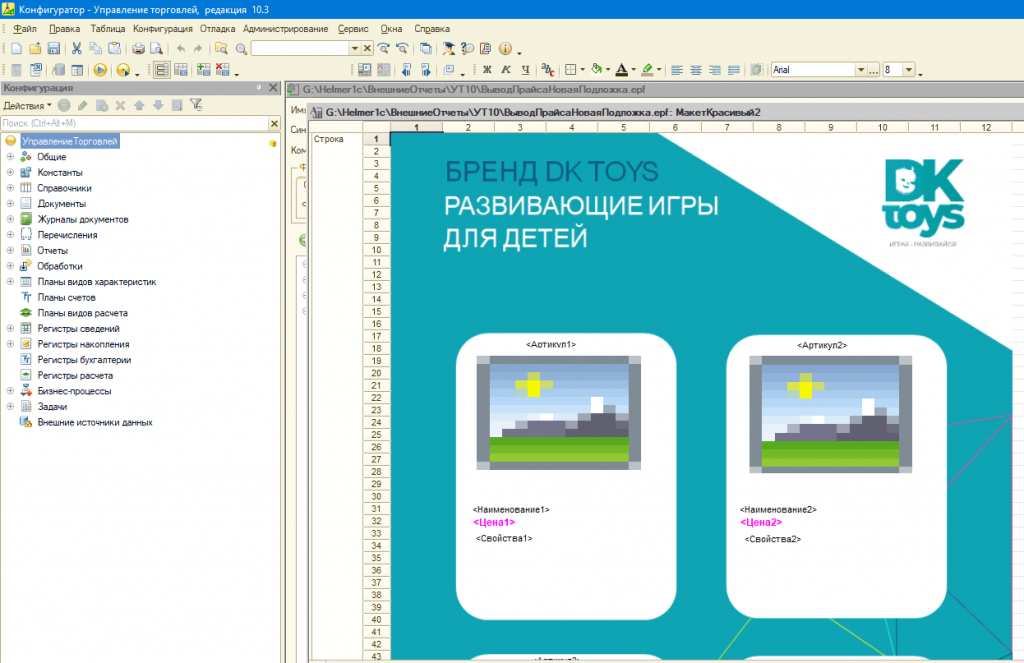The height and width of the screenshot is (663, 1024).
Task: Open the Отладка menu
Action: [x=217, y=29]
